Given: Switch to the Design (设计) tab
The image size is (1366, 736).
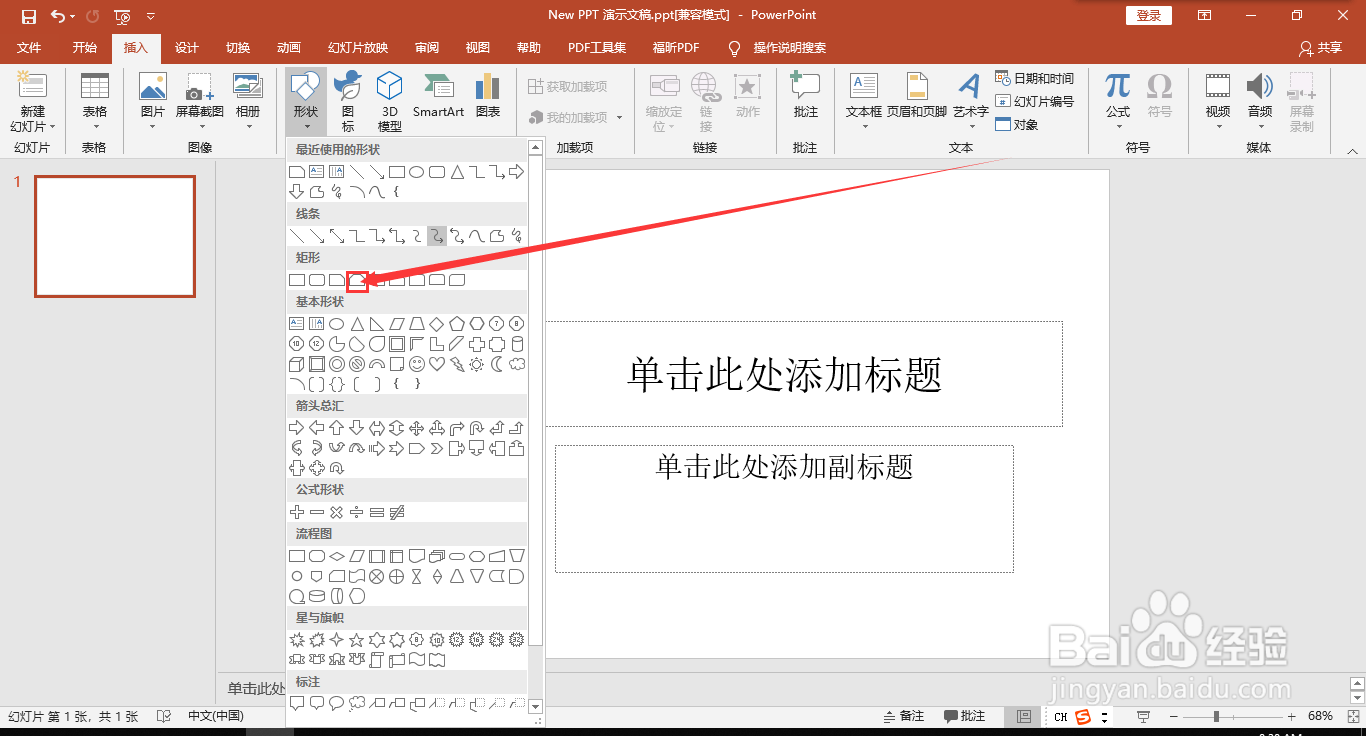Looking at the screenshot, I should tap(187, 47).
